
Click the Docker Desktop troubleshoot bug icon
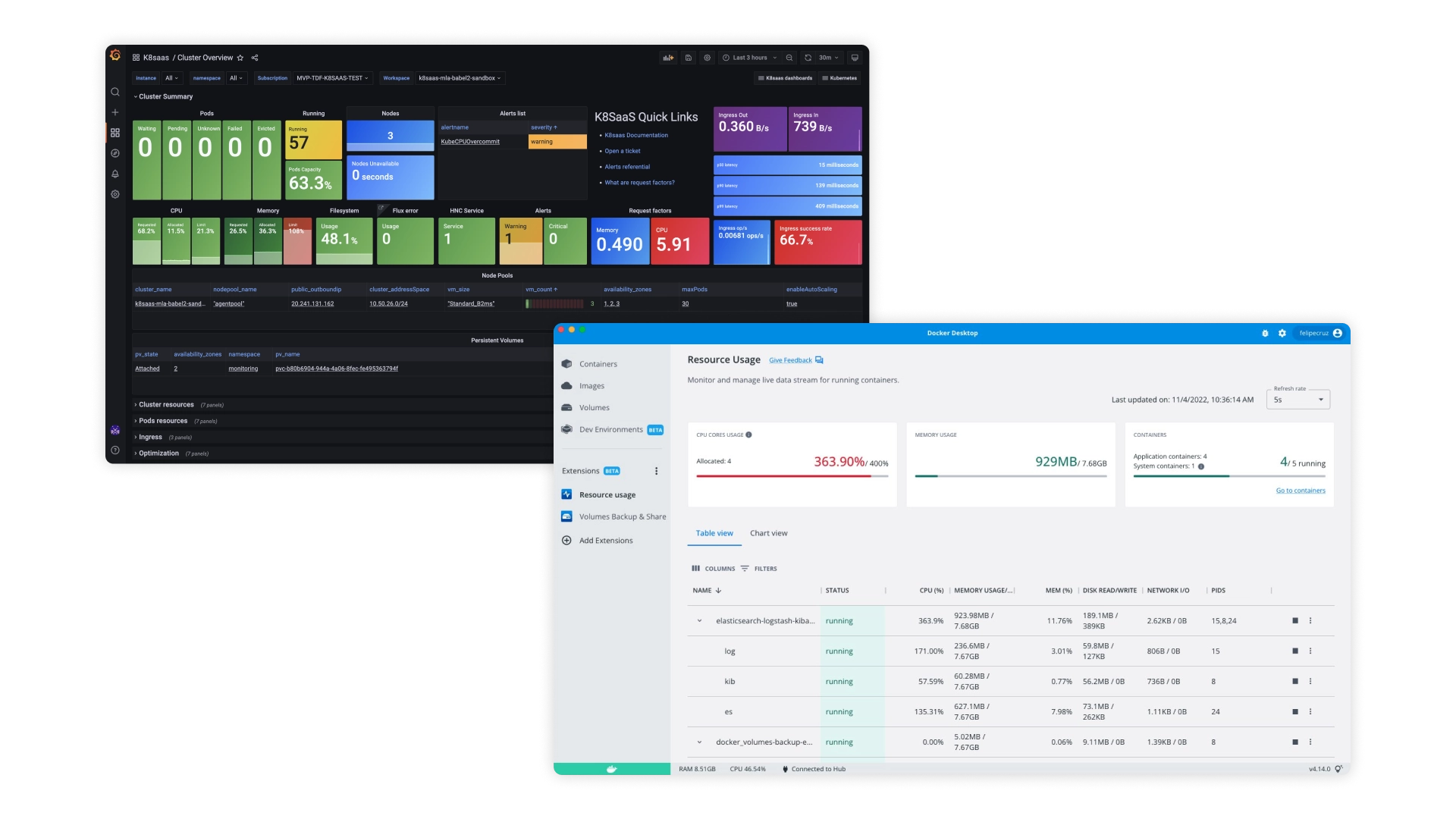coord(1265,334)
